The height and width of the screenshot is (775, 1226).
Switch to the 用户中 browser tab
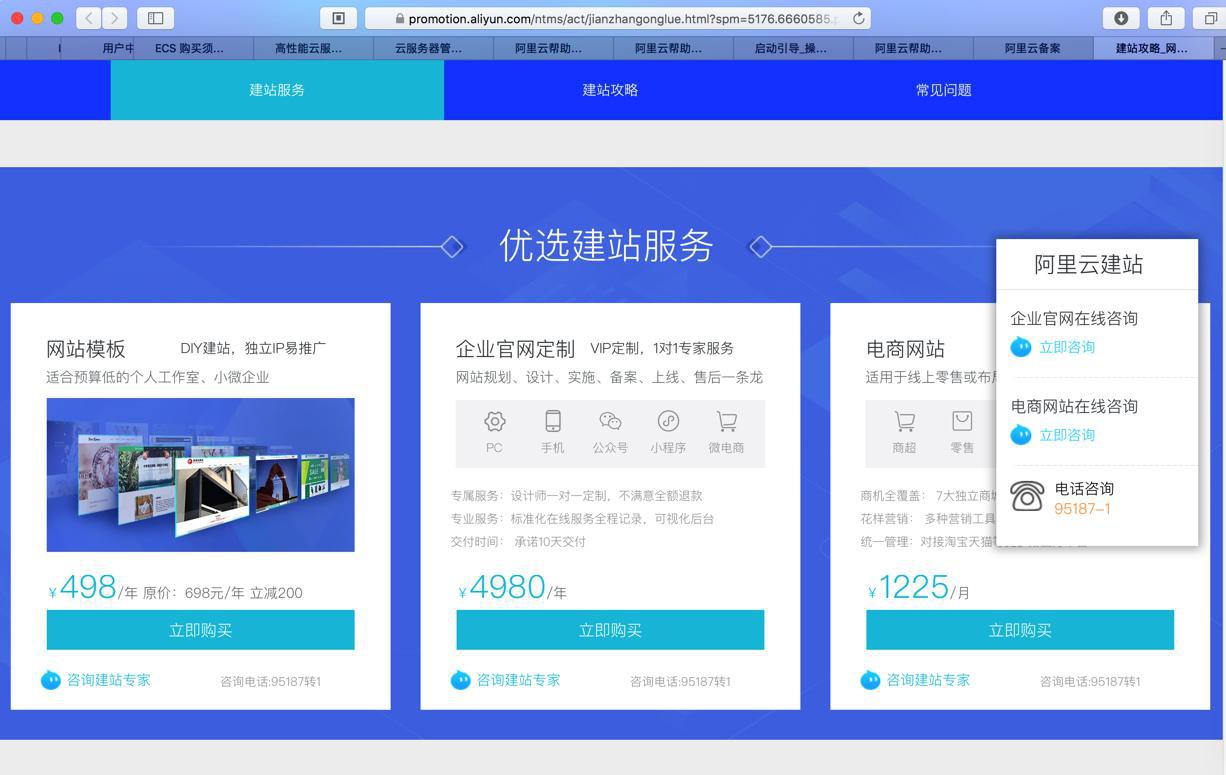97,48
